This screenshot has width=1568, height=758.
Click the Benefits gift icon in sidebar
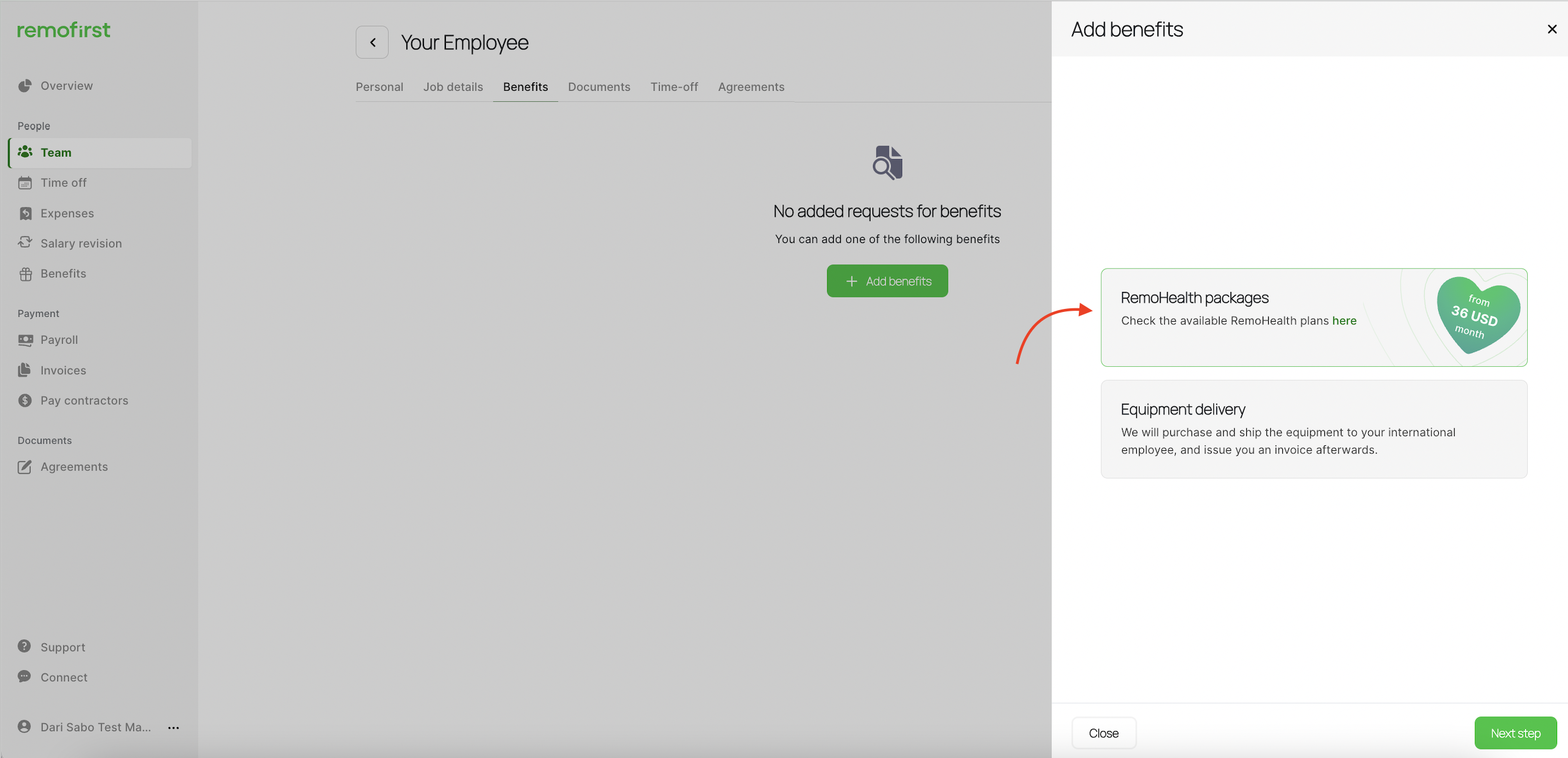(25, 274)
